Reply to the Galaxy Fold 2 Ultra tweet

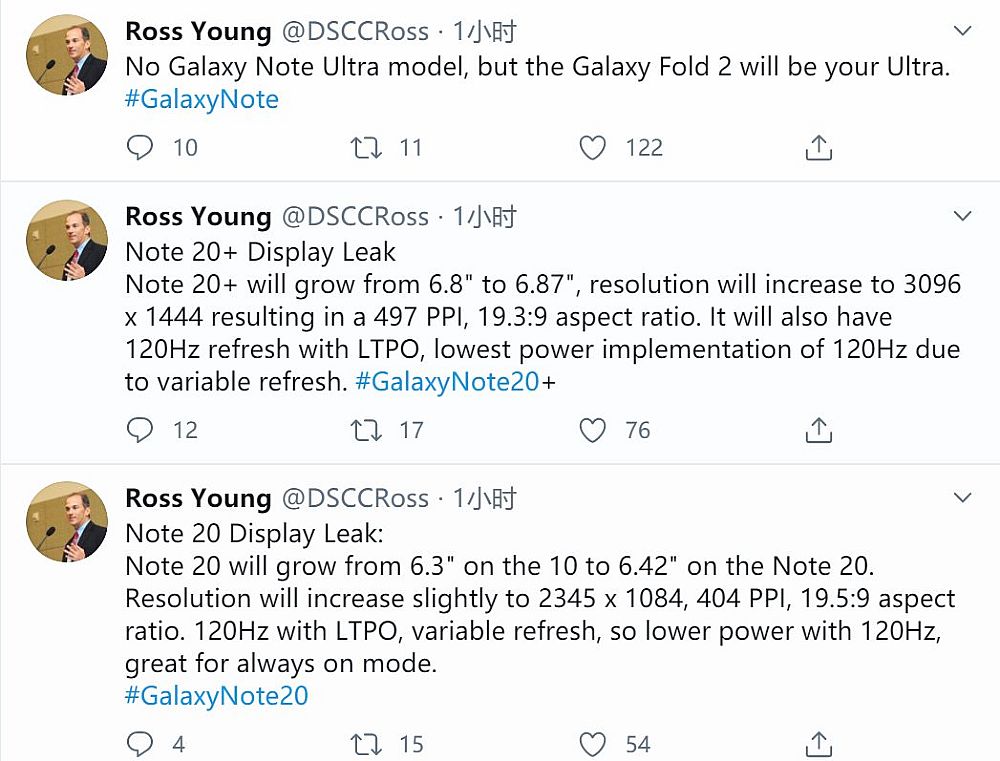coord(141,148)
